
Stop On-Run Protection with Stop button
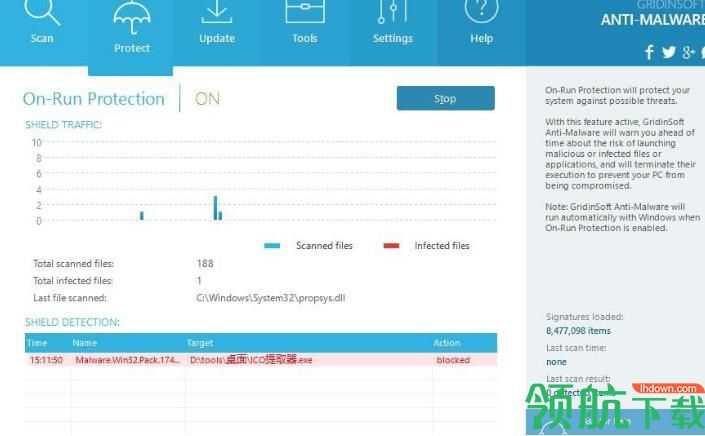[x=446, y=98]
